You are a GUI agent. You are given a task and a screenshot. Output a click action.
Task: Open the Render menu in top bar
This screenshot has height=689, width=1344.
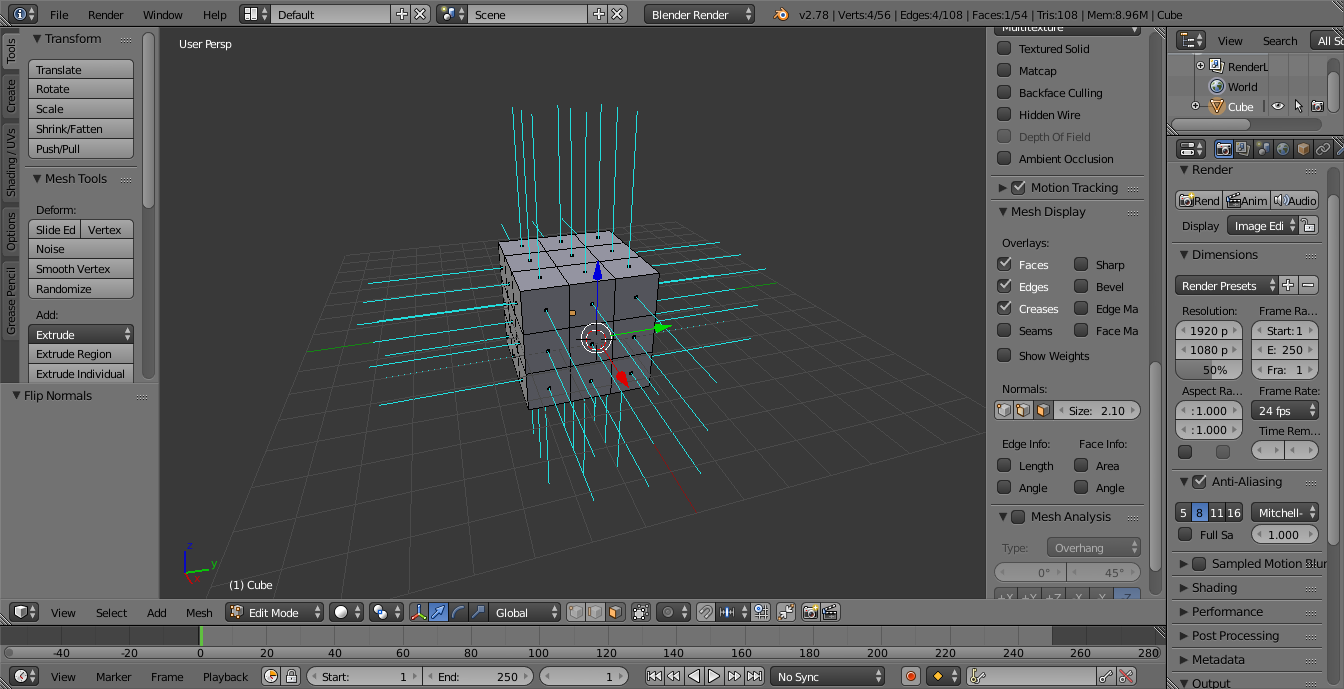click(105, 15)
